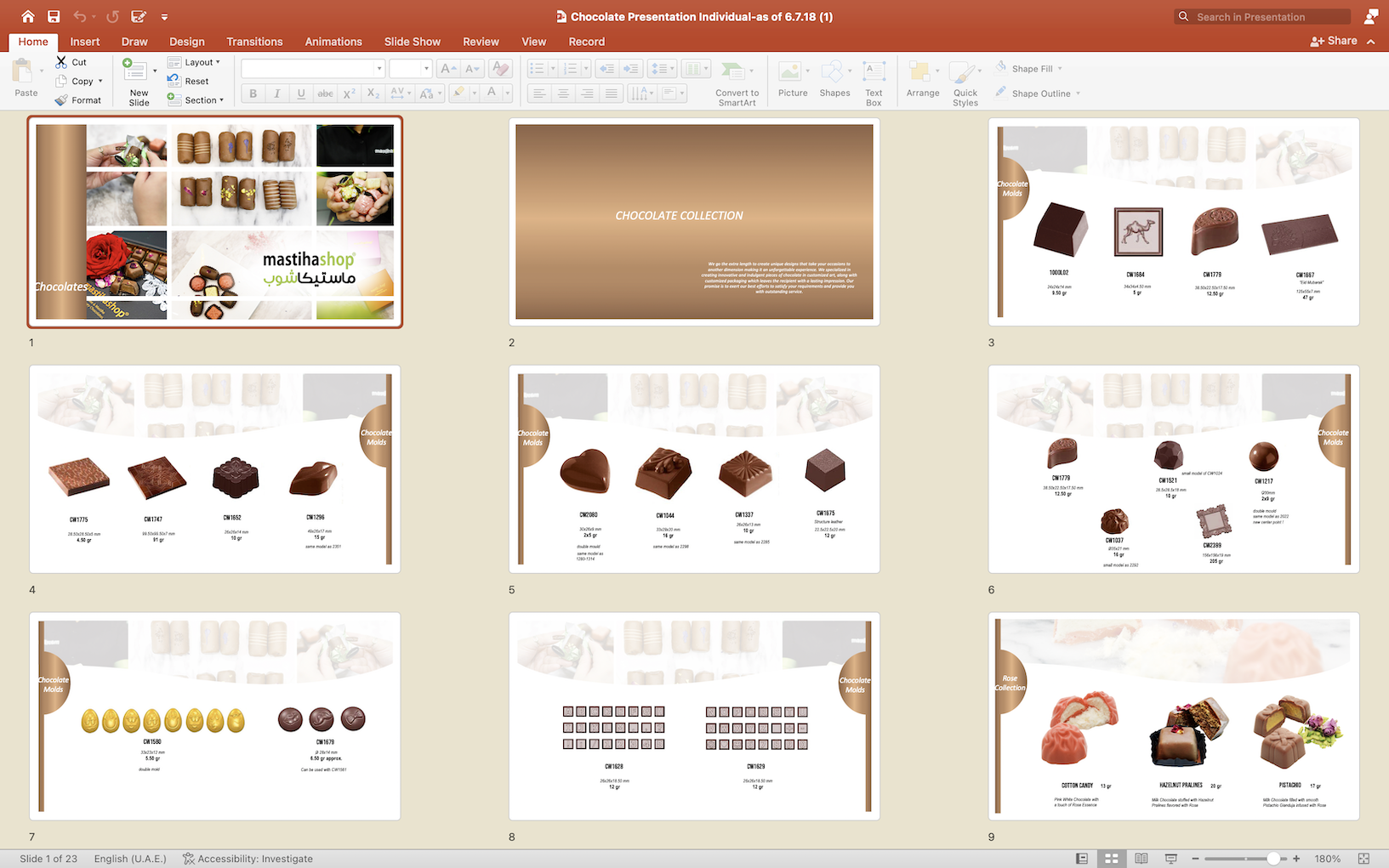Switch to the Insert tab

tap(85, 42)
